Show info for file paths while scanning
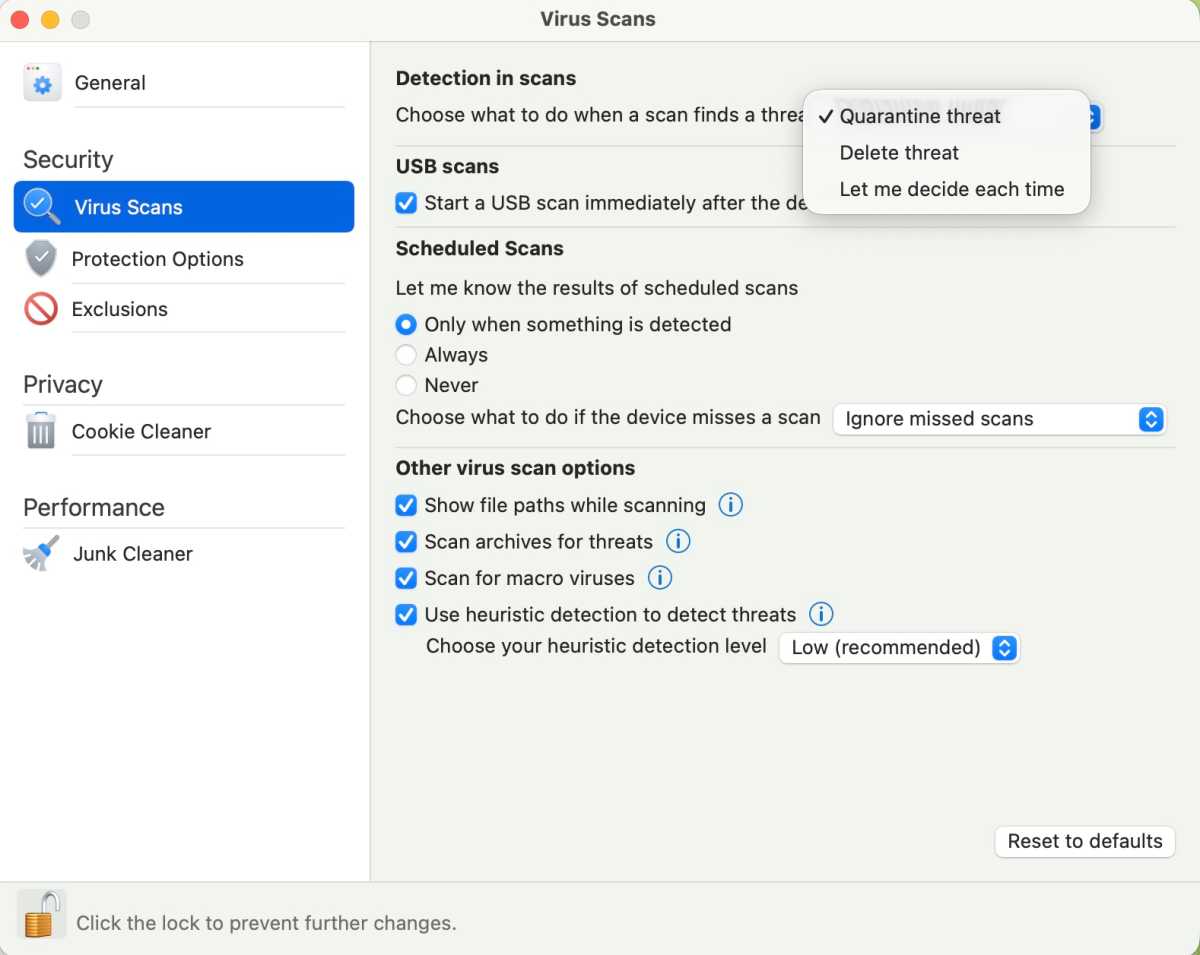This screenshot has height=955, width=1200. tap(731, 505)
